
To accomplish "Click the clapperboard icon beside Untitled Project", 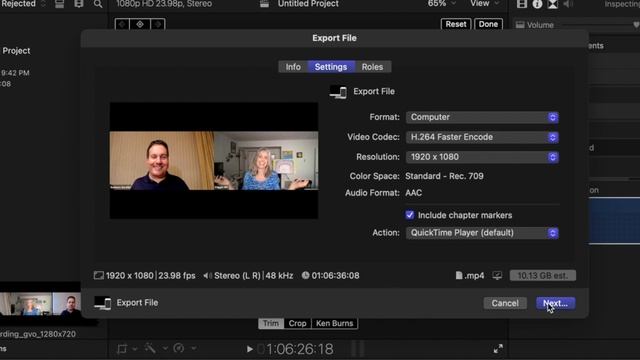I will click(264, 4).
